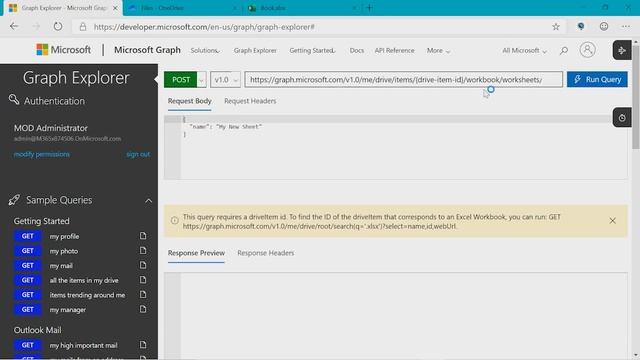
Task: Open new browser tab with plus icon
Action: click(x=369, y=8)
